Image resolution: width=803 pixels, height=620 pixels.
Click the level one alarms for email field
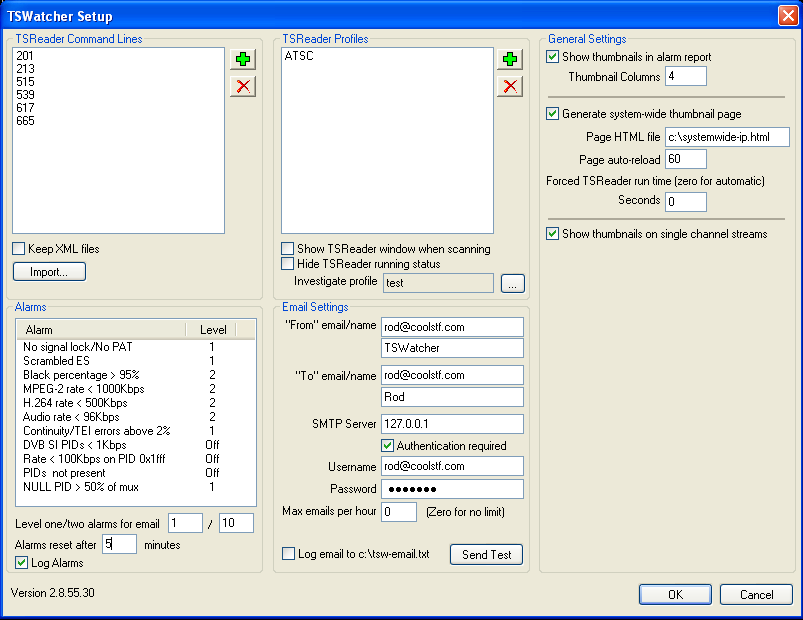point(185,523)
